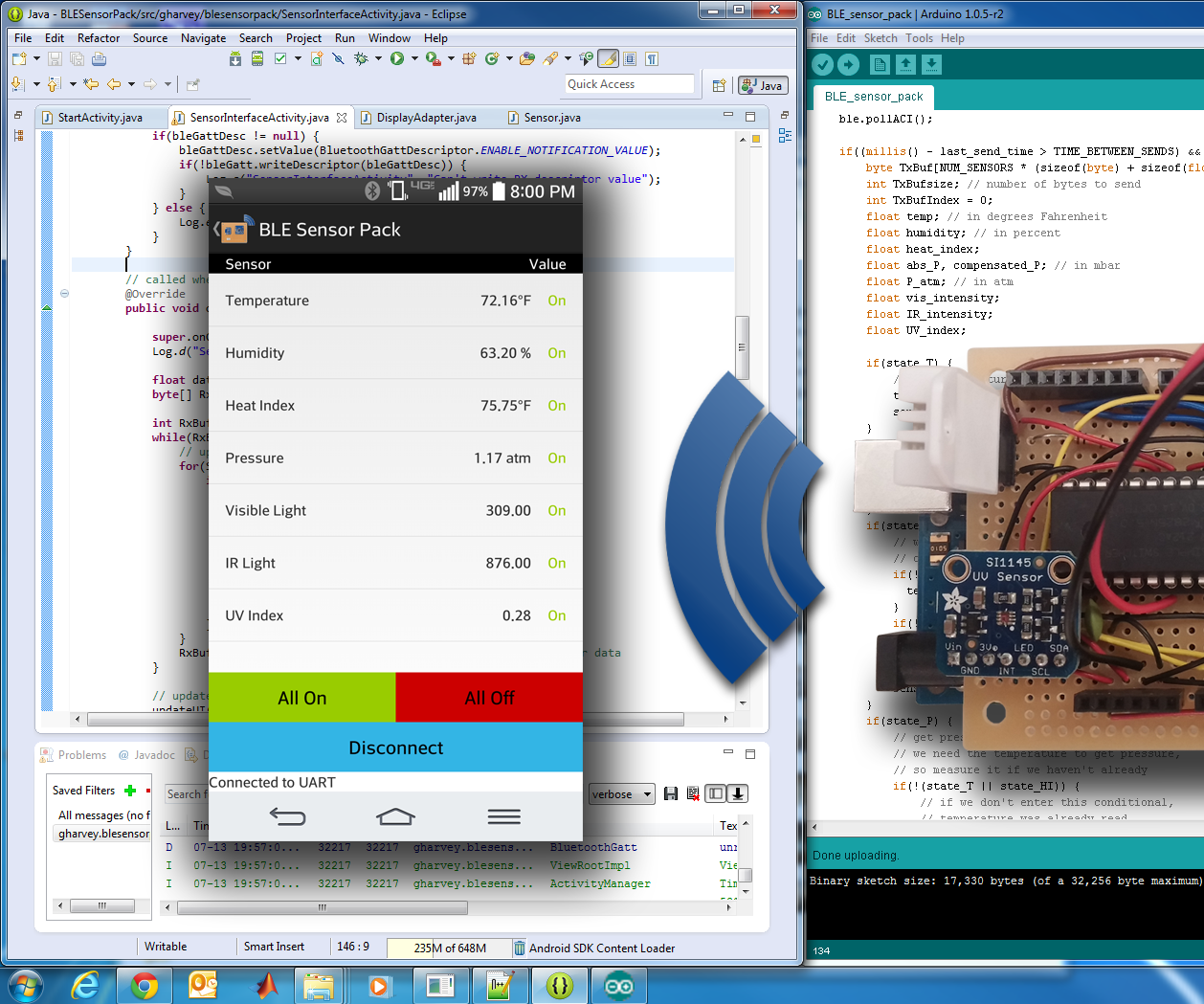Click the Clear Log icon in LogCat

[x=693, y=793]
